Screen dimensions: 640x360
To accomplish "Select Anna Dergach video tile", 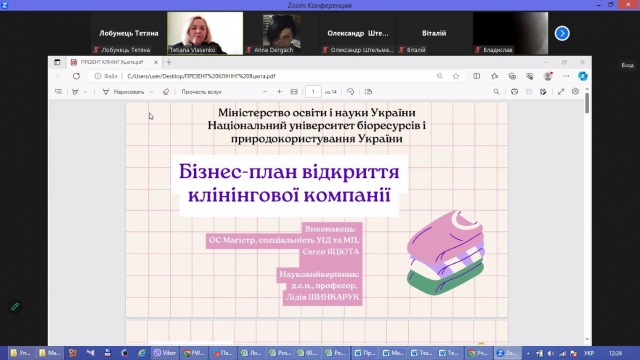I will [x=282, y=33].
